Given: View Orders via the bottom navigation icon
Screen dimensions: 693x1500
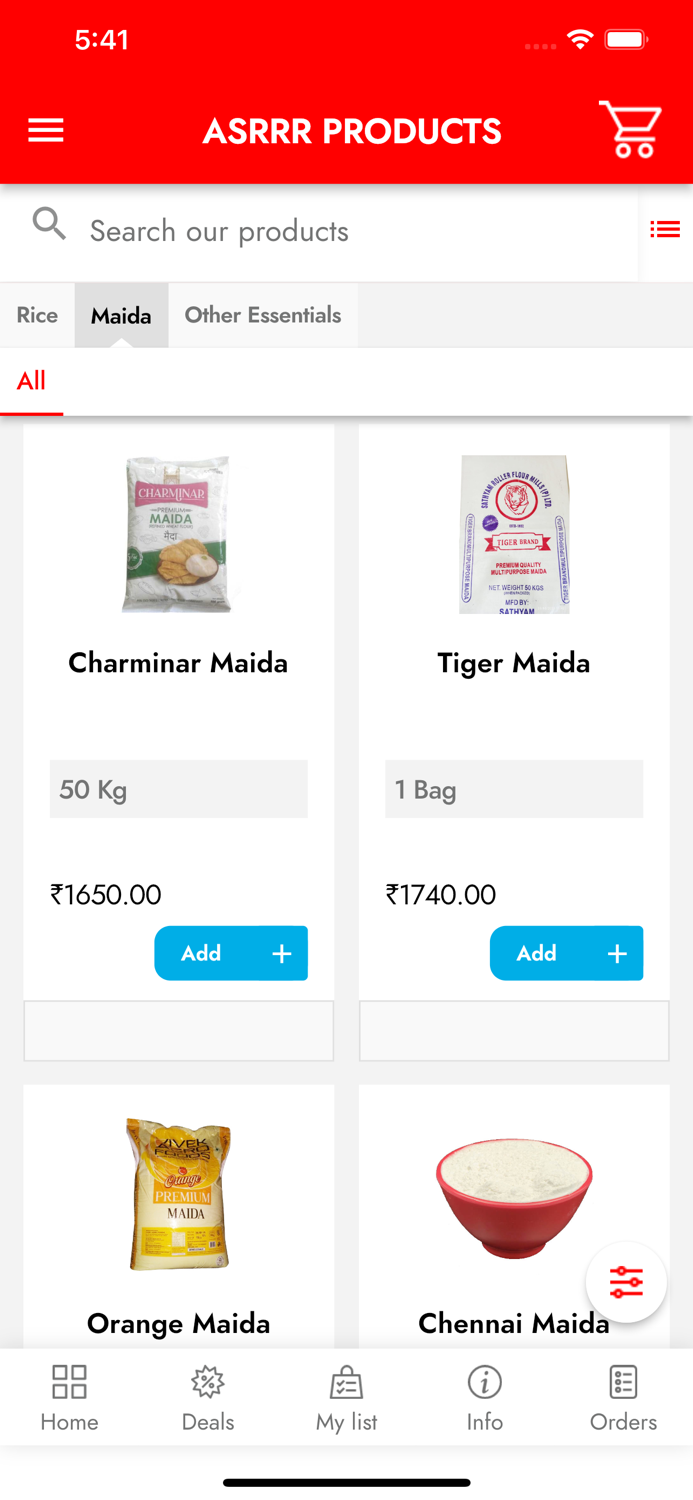Looking at the screenshot, I should [x=623, y=1396].
